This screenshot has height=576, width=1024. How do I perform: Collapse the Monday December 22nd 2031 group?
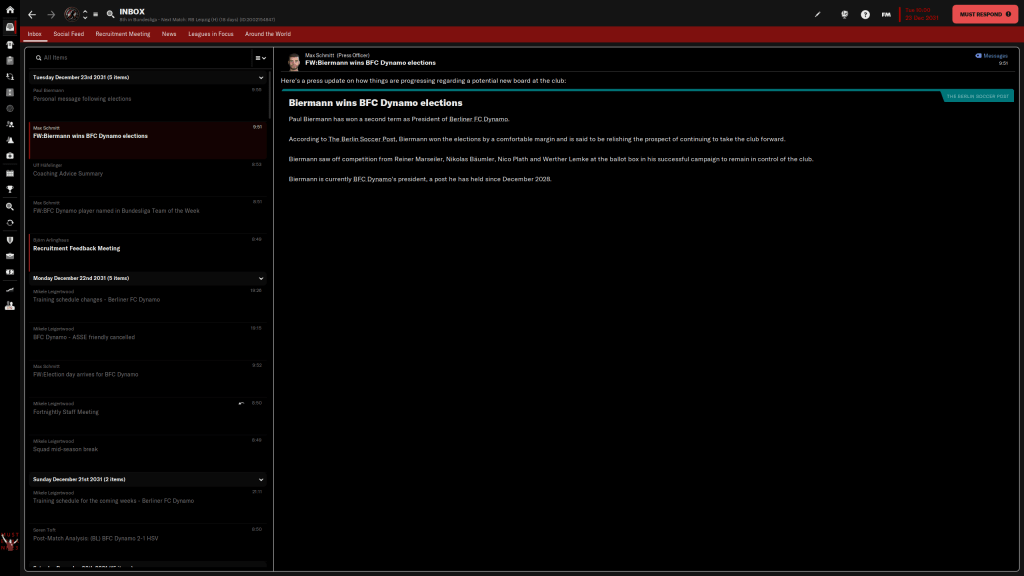click(261, 278)
